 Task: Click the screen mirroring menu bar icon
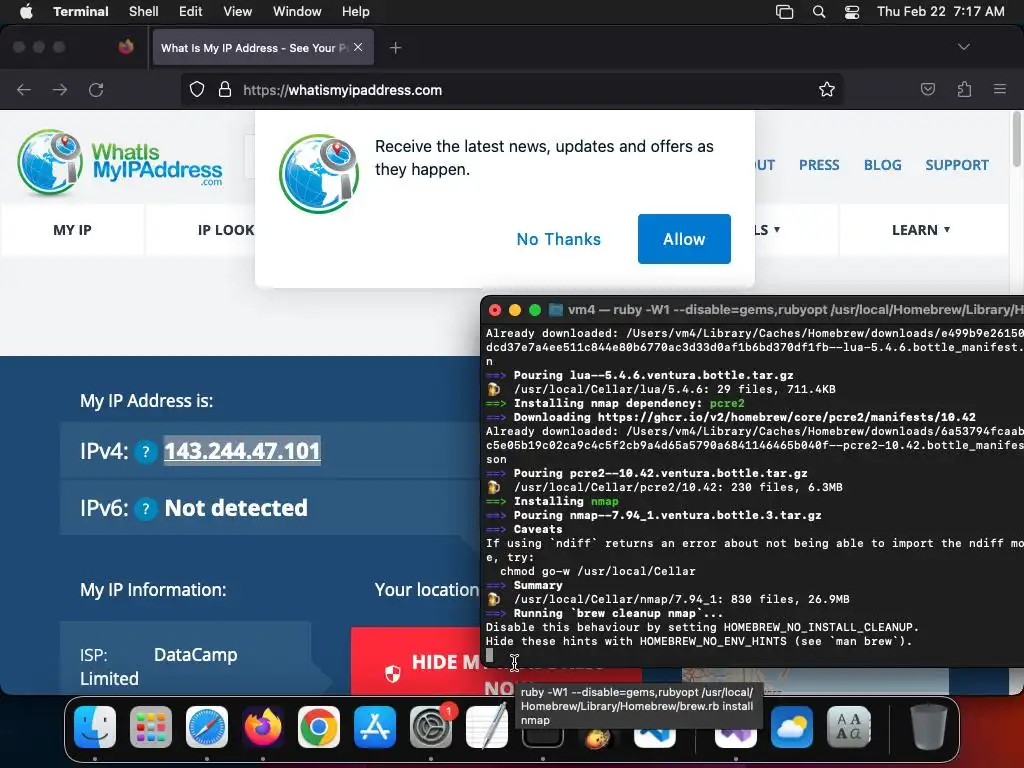(x=784, y=11)
